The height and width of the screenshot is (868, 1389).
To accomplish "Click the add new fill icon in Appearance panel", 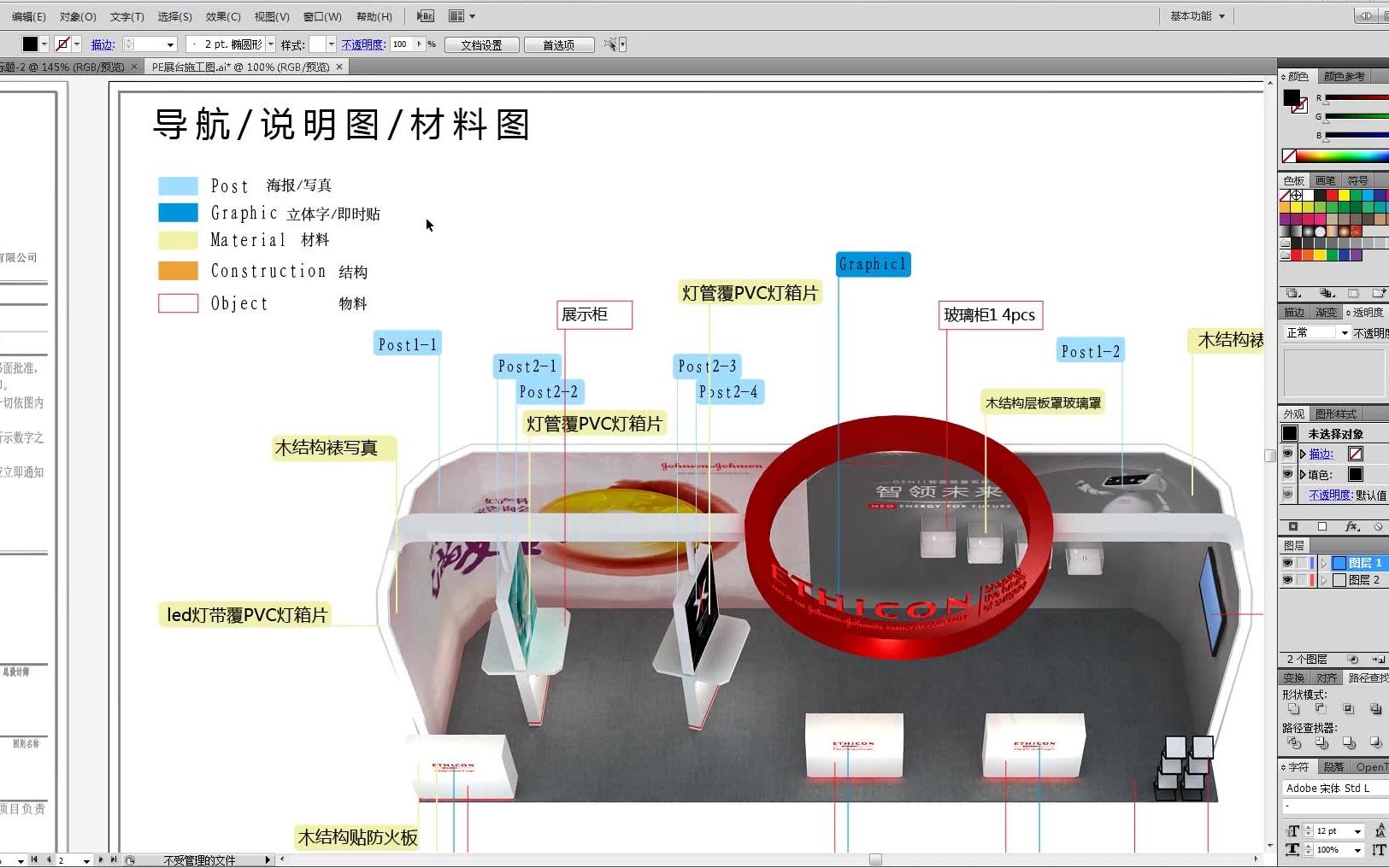I will [x=1322, y=526].
